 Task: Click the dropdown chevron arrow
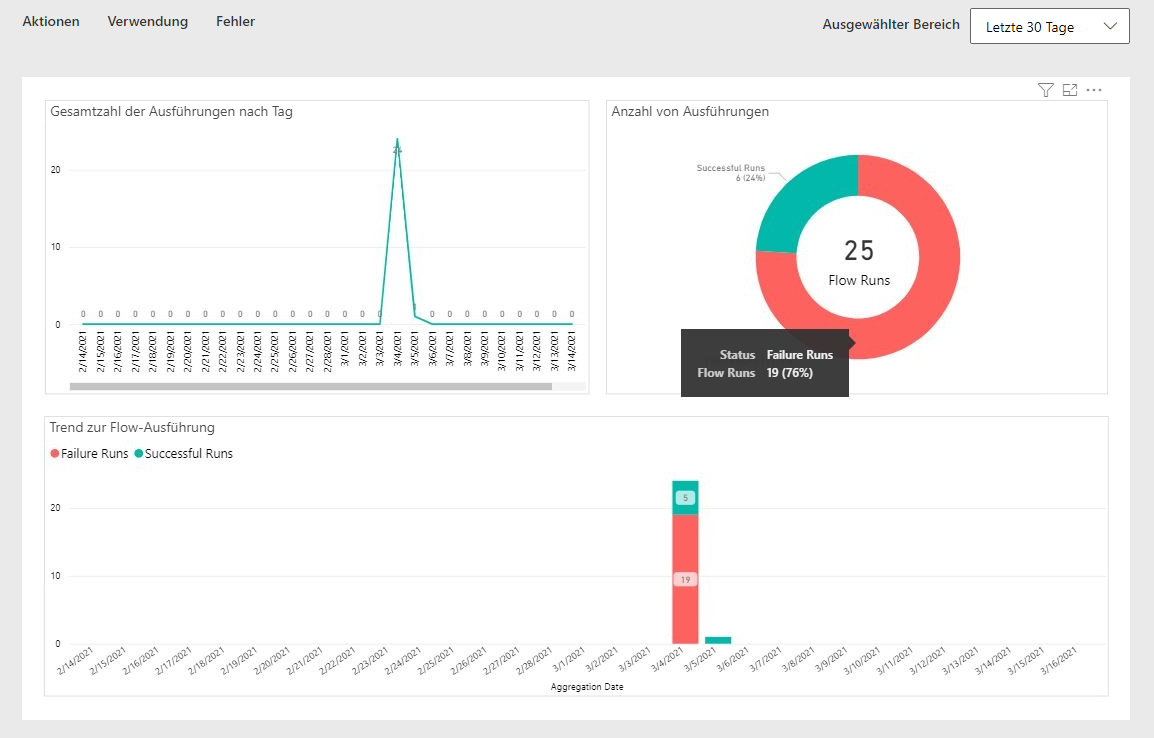(1110, 27)
